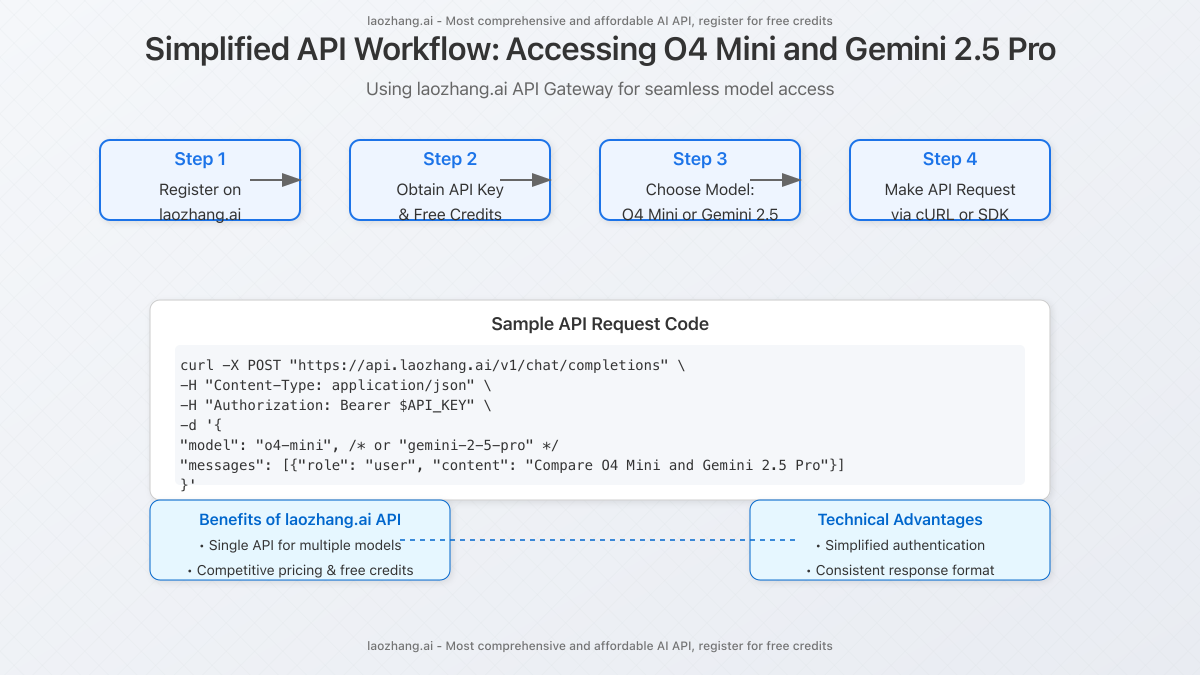Click the "Simplified API Workflow" main title
Screen dimensions: 1200x675
pyautogui.click(x=600, y=49)
